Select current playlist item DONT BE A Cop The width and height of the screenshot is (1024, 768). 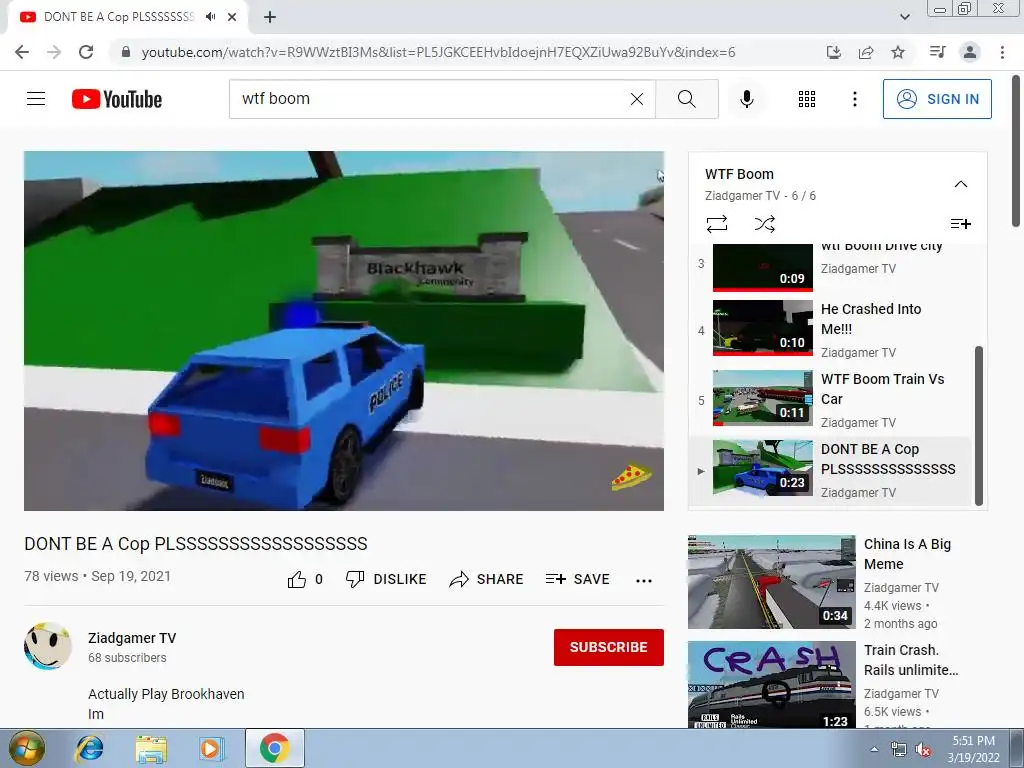[x=829, y=470]
